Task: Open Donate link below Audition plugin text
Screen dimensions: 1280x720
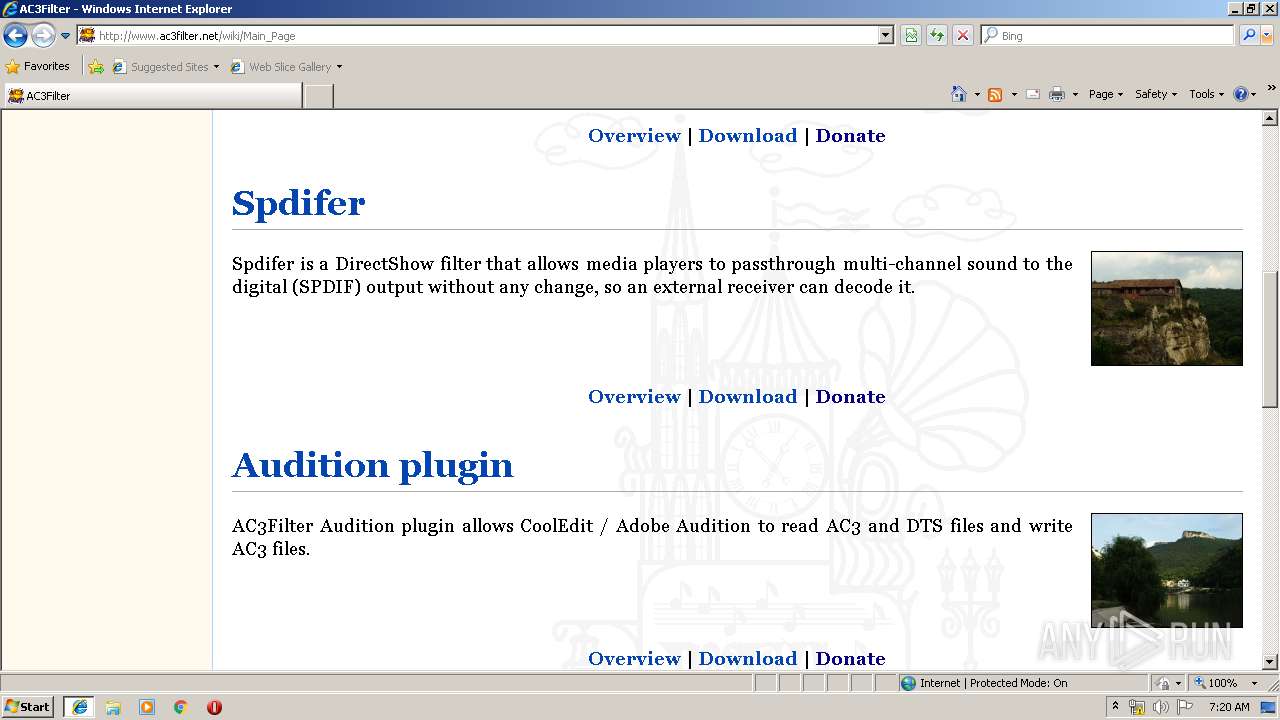Action: (850, 659)
